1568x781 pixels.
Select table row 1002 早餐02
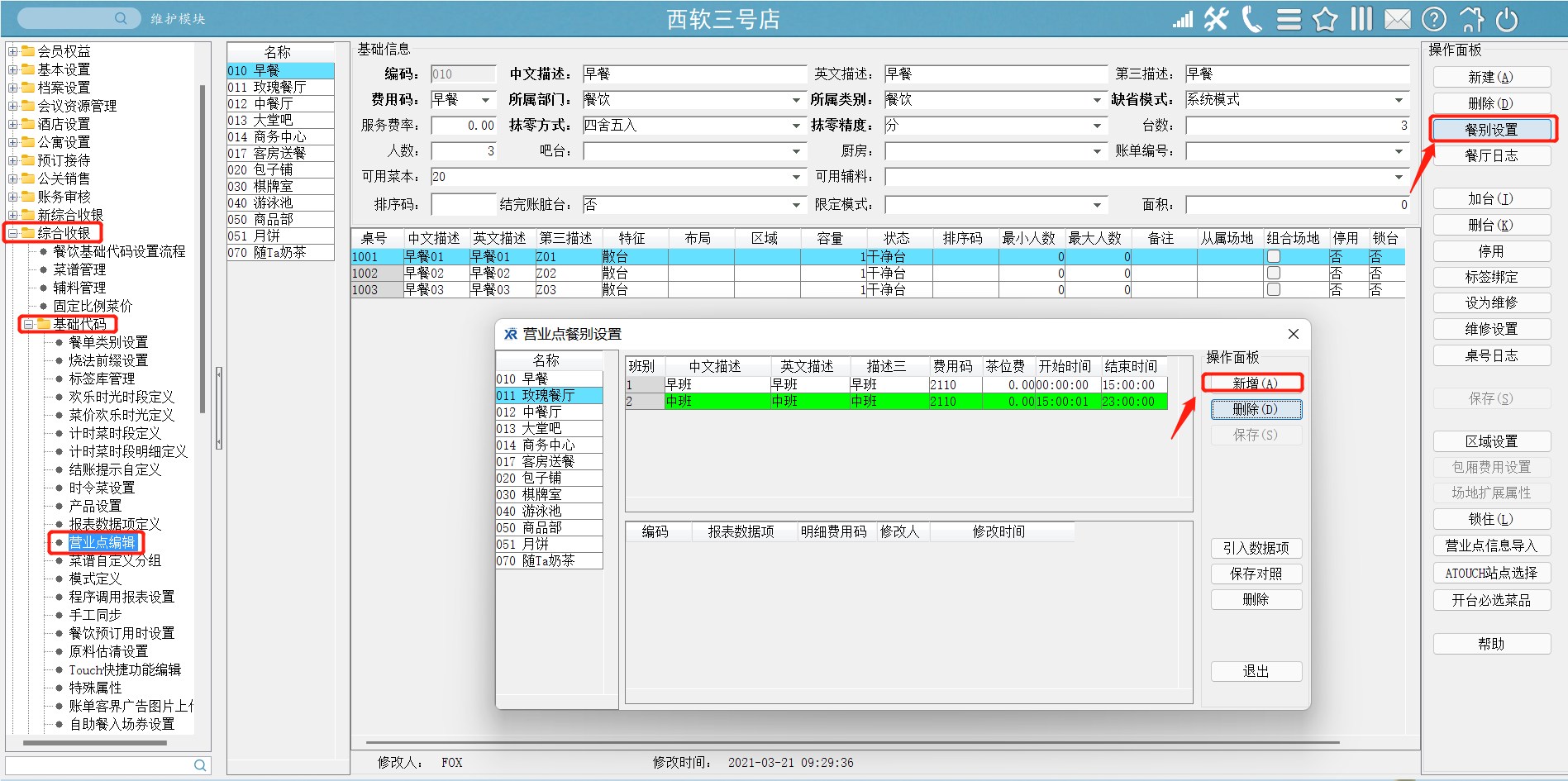tap(878, 274)
